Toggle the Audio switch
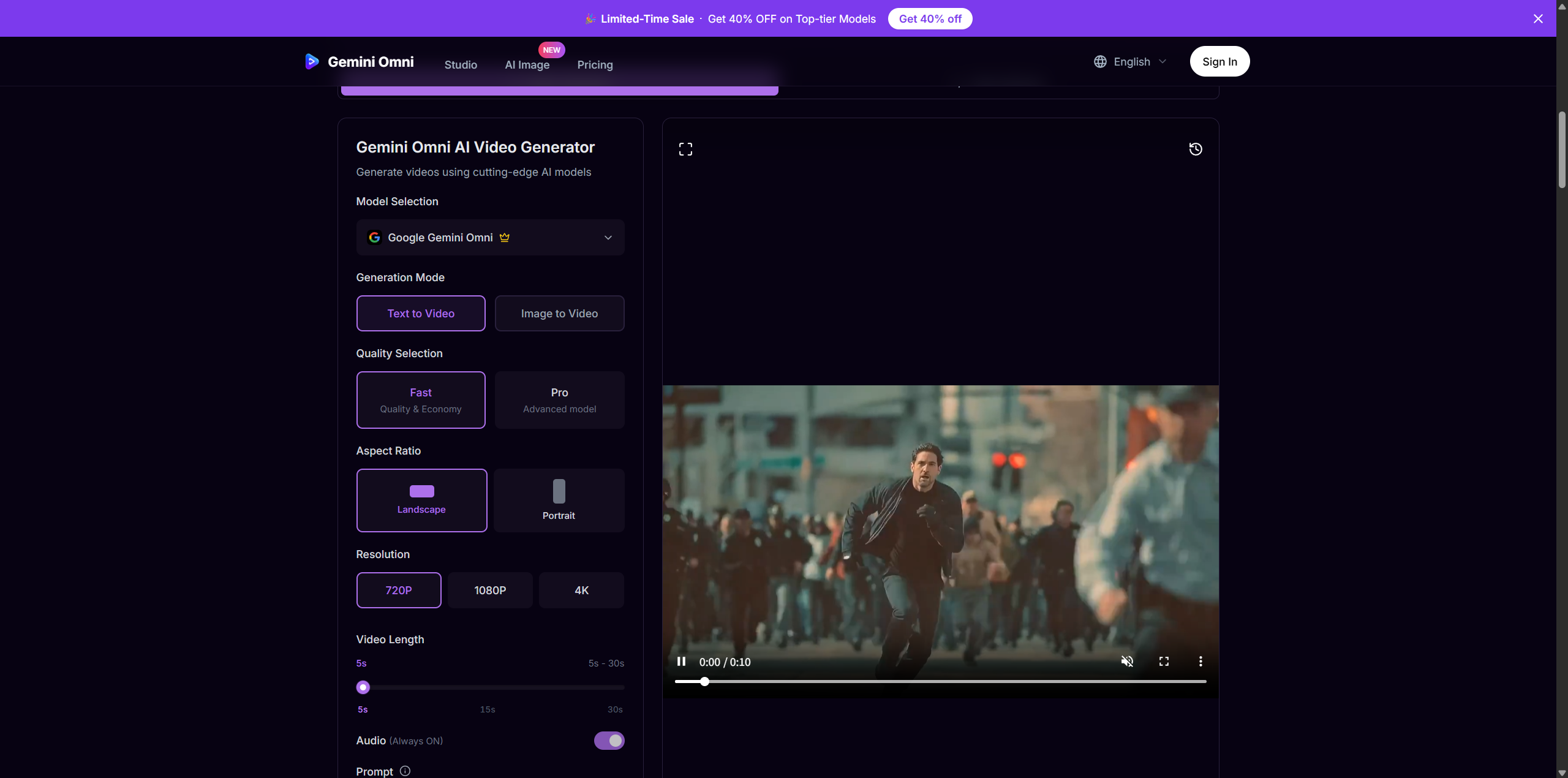Viewport: 1568px width, 778px height. 609,741
